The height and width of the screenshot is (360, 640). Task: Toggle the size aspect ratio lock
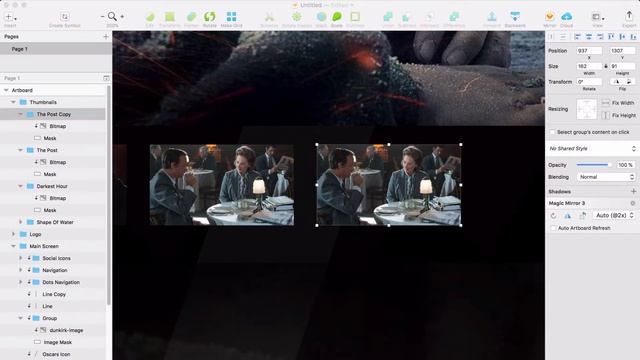(x=606, y=66)
